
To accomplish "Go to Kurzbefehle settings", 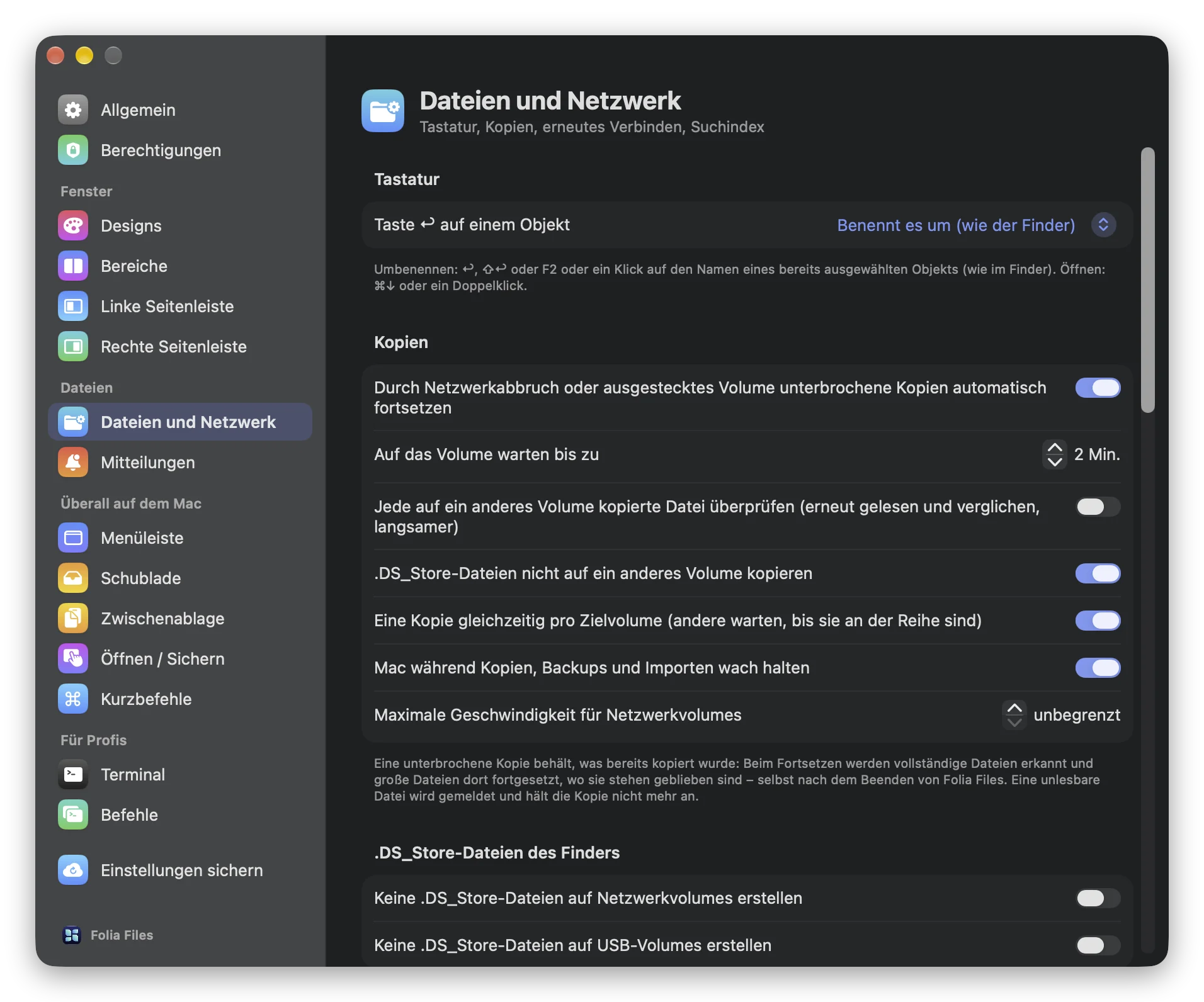I will point(180,699).
